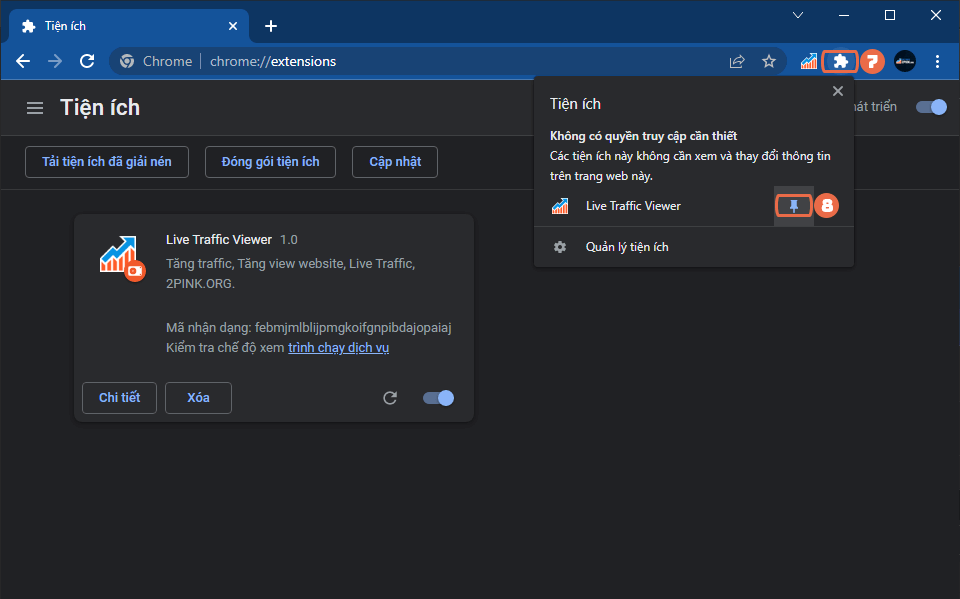Click the version number 1.0
Viewport: 960px width, 599px height.
pyautogui.click(x=289, y=240)
